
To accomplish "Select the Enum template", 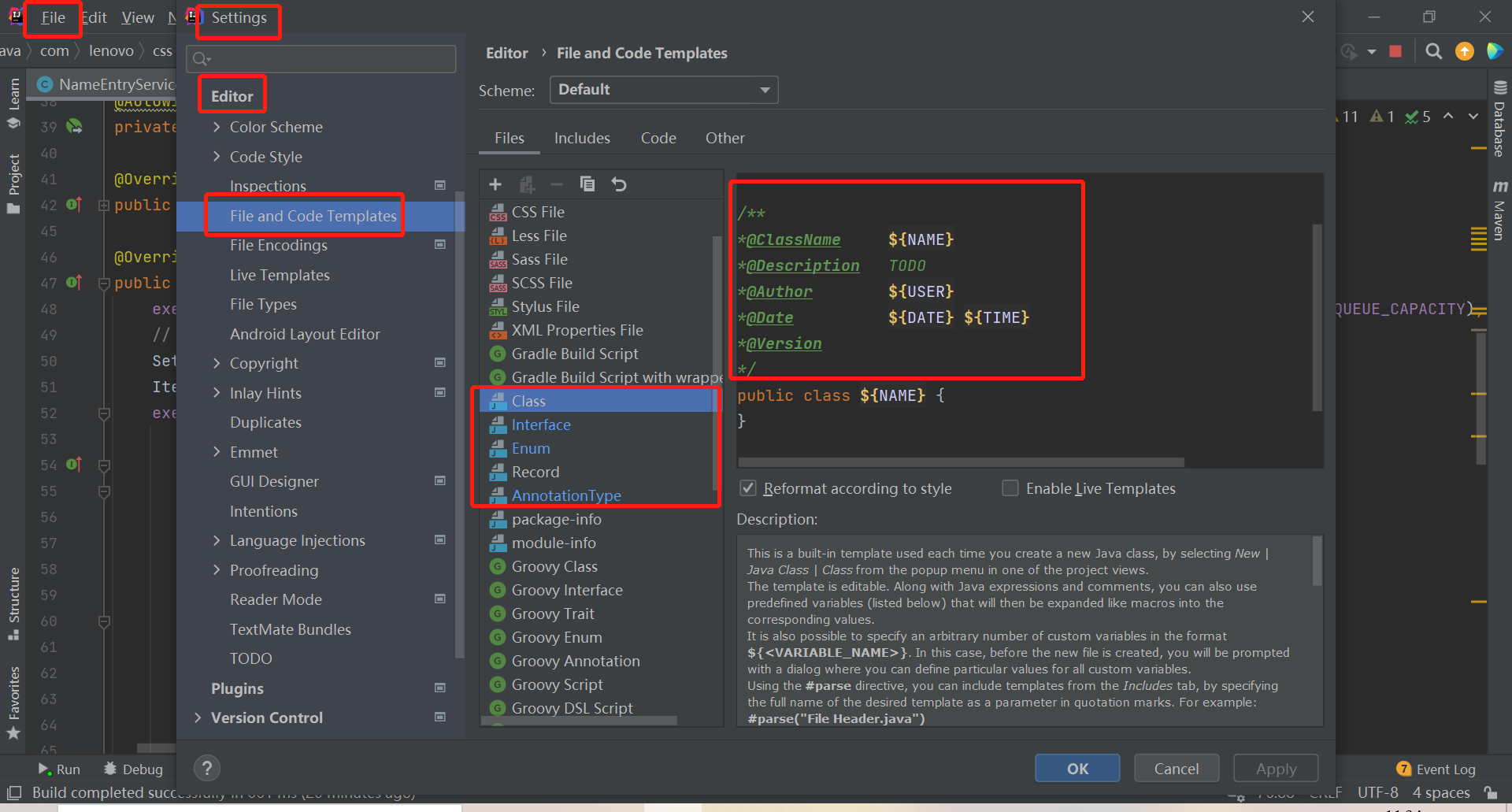I will (x=531, y=448).
